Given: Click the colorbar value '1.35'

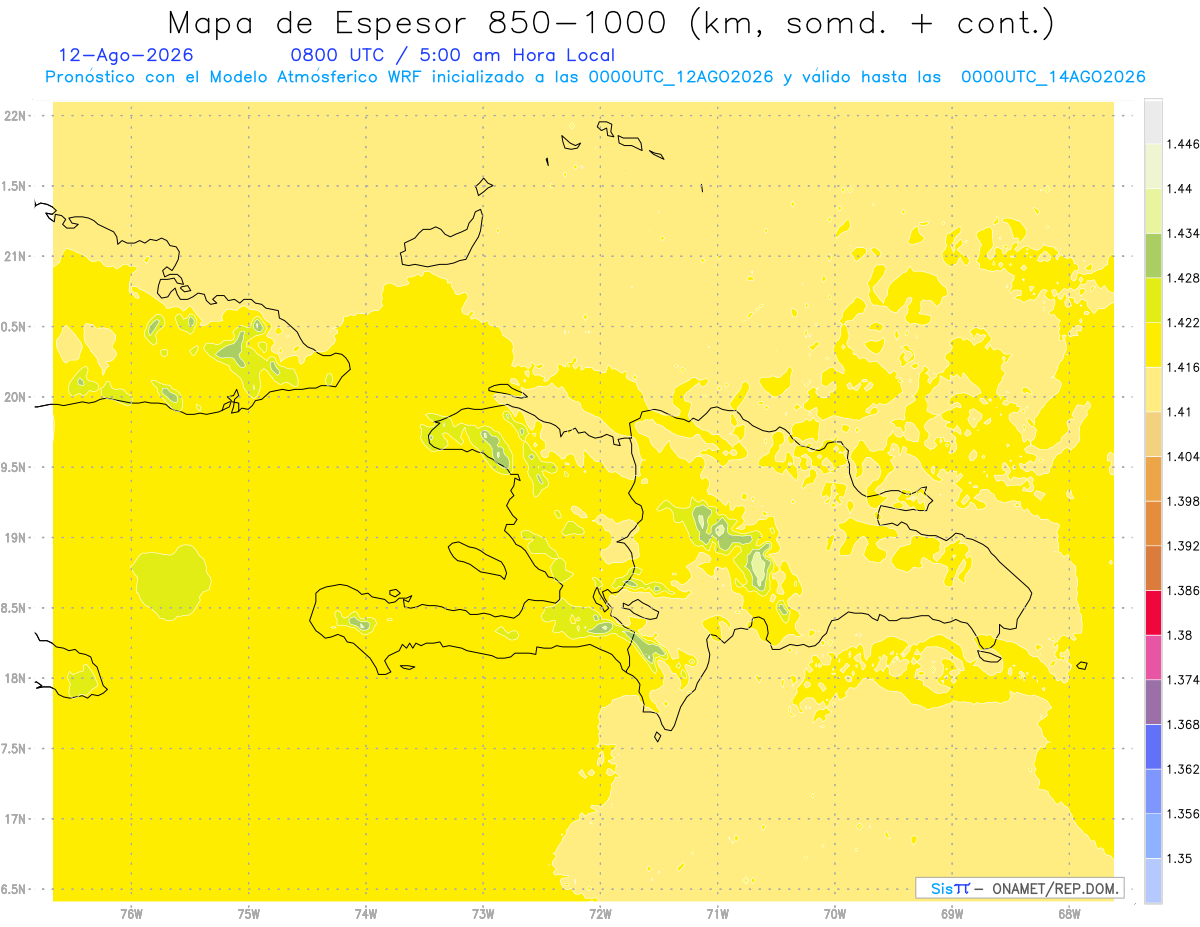Looking at the screenshot, I should point(1180,858).
